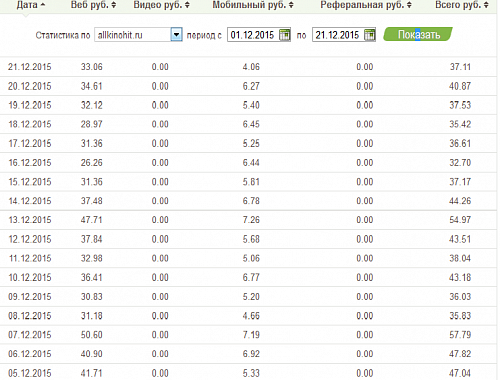This screenshot has height=380, width=500.
Task: Sort by the Дата column arrow
Action: [42, 5]
